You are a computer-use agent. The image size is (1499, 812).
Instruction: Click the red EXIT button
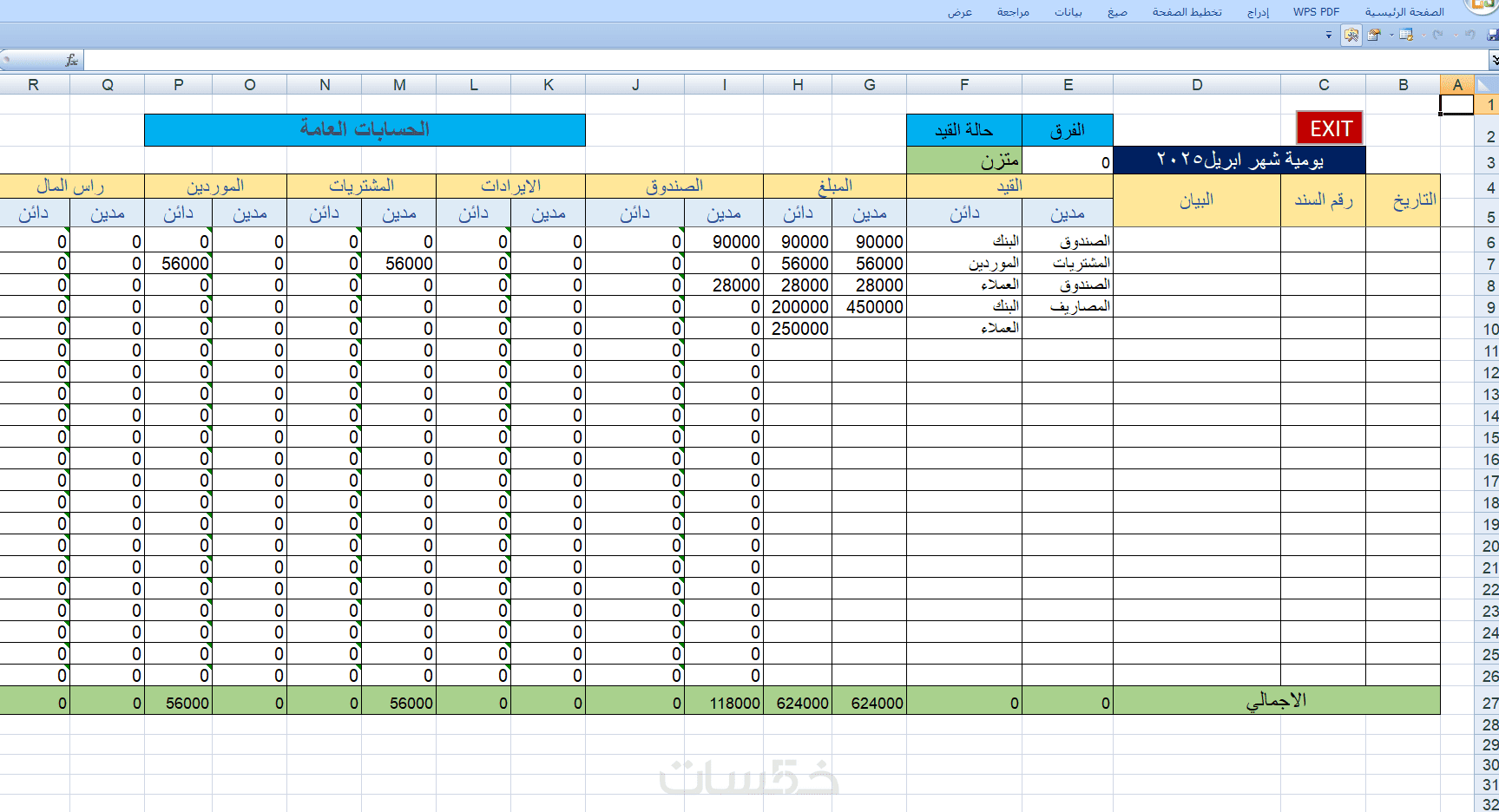coord(1330,128)
